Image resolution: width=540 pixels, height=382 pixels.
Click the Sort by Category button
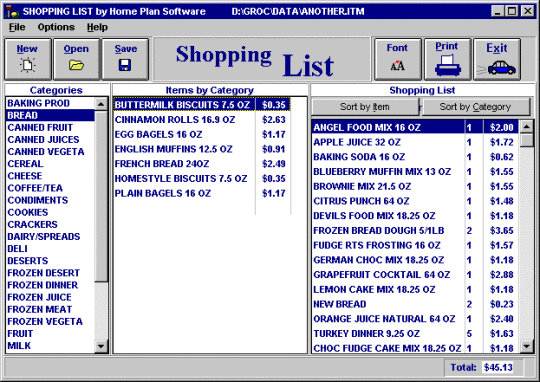[x=475, y=107]
